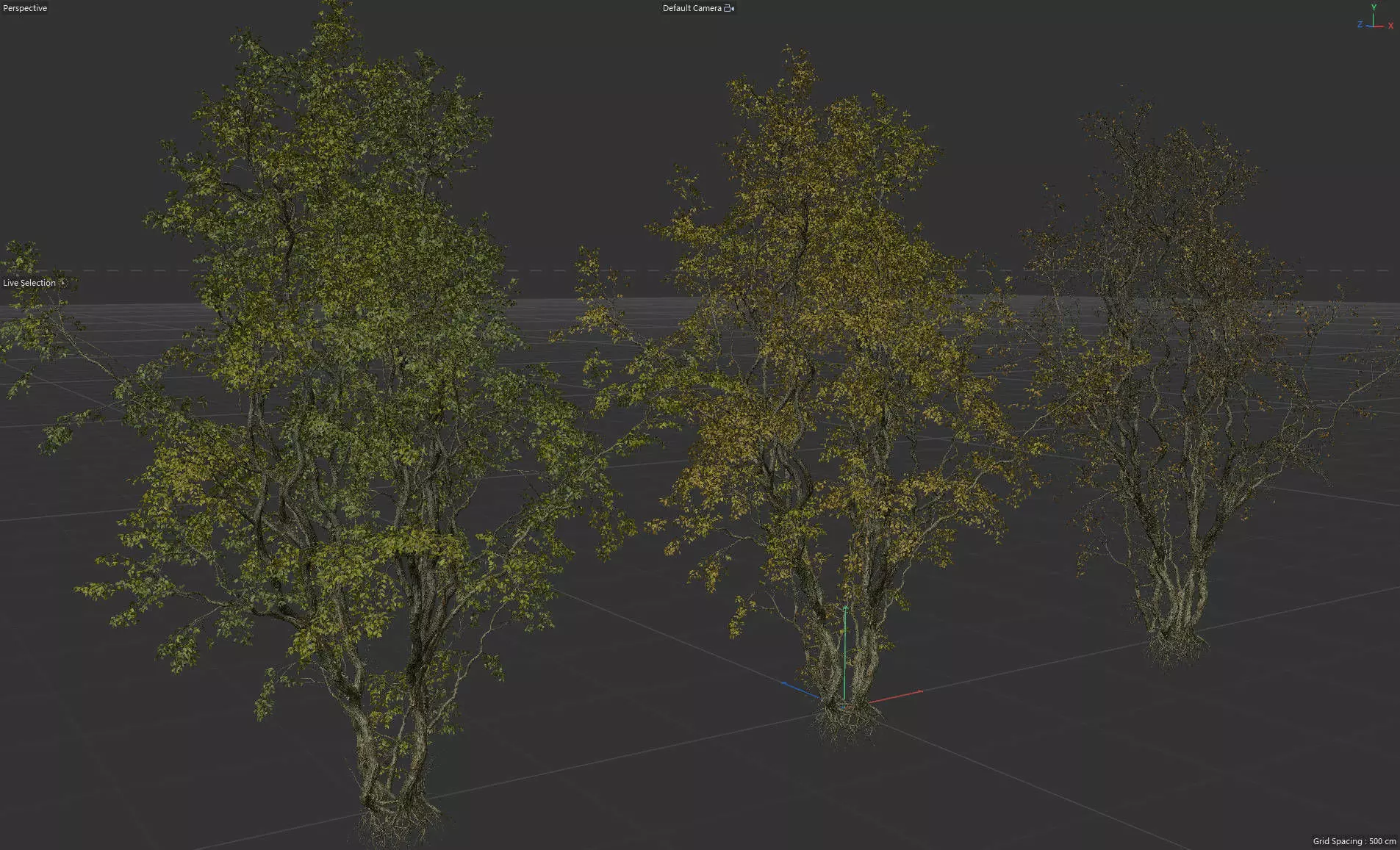
Task: Click the XYZ orientation gizmo
Action: pyautogui.click(x=1375, y=18)
